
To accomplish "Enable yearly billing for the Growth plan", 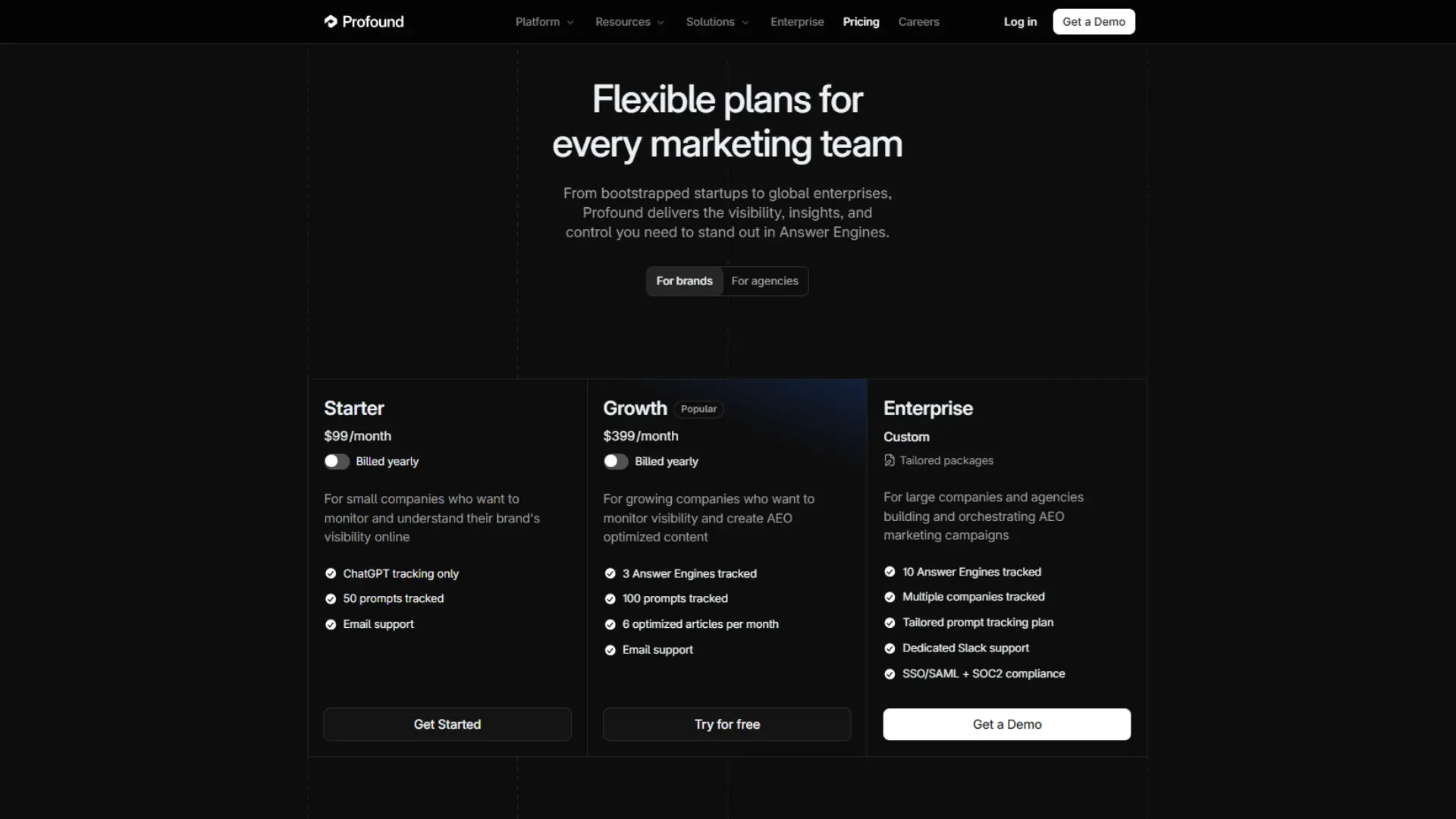I will [615, 461].
